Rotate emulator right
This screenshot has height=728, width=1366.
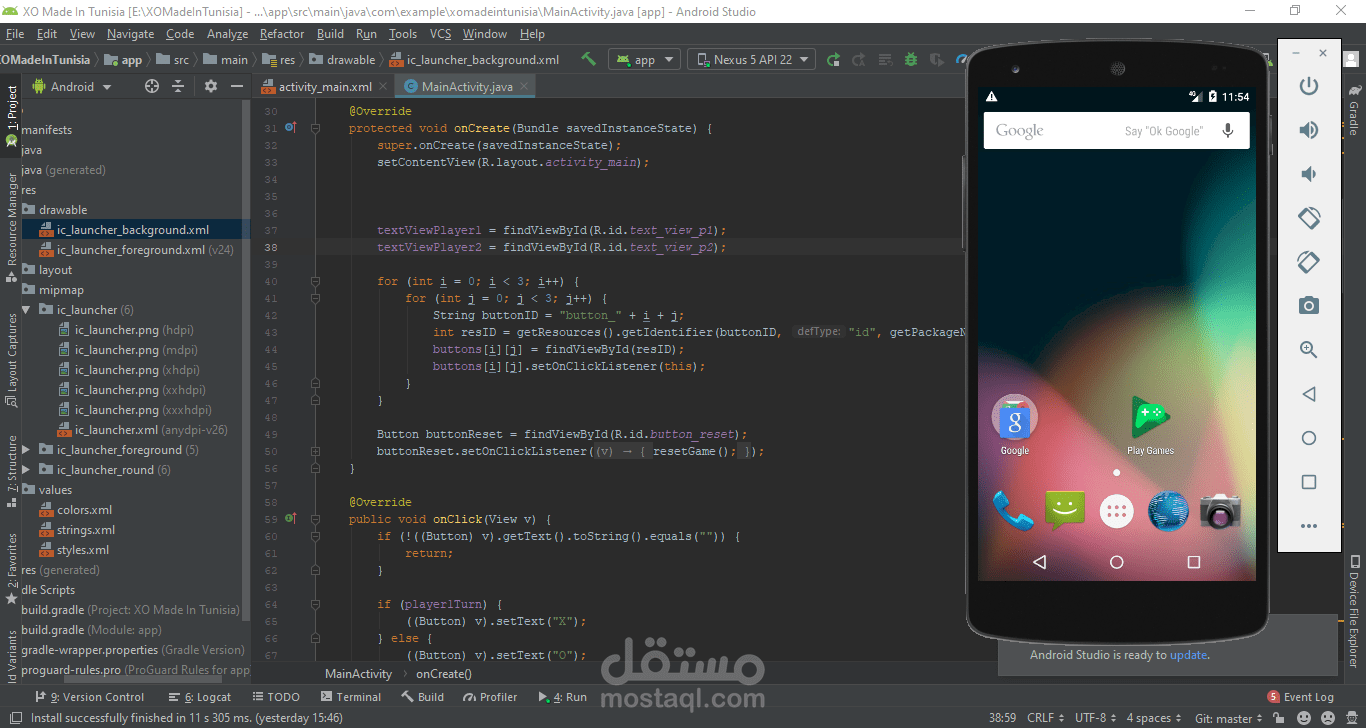(x=1308, y=261)
